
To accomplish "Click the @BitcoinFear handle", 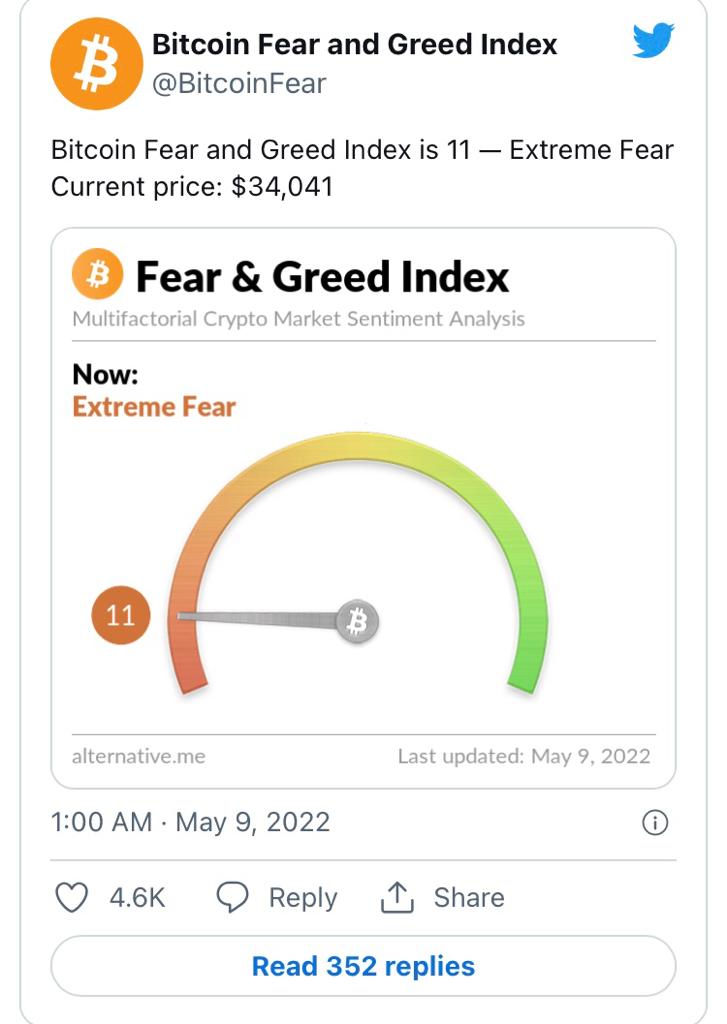I will (239, 83).
